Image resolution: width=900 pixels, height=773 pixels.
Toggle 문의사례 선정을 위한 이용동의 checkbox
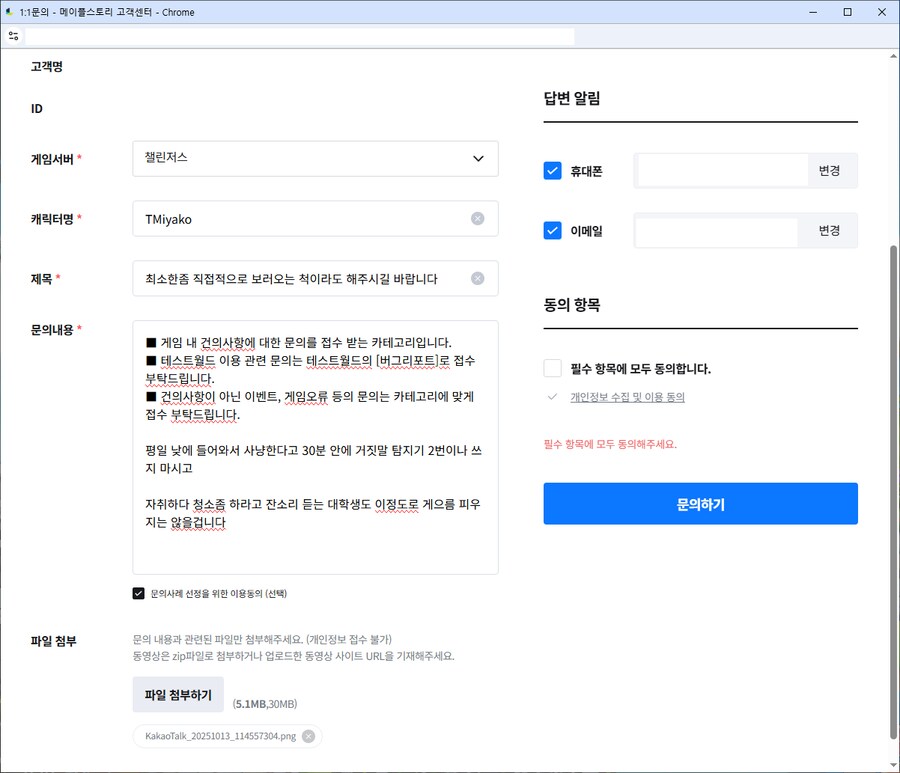139,593
